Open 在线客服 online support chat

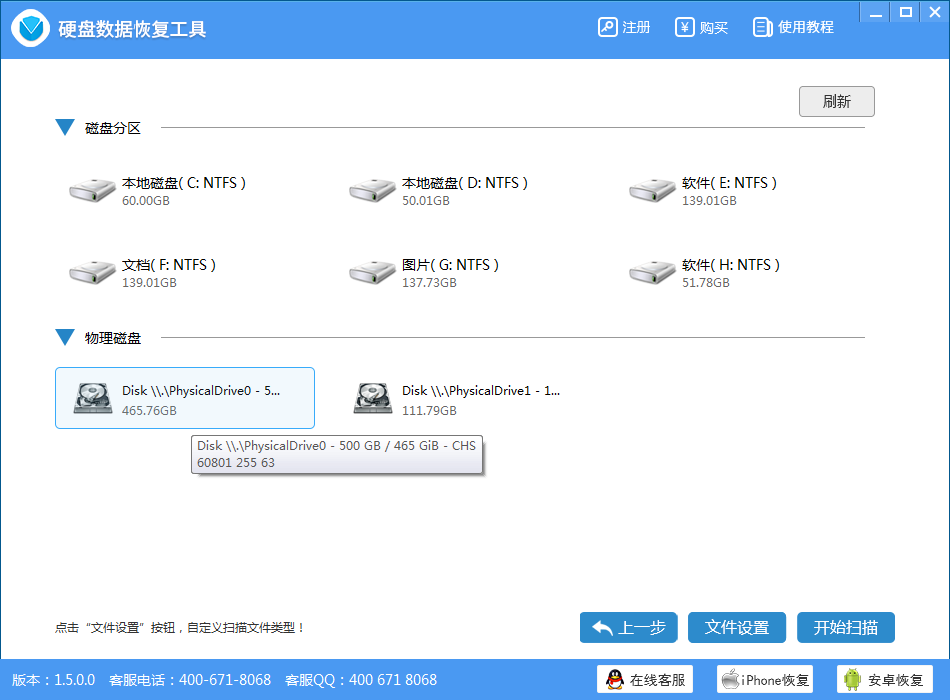[x=645, y=680]
